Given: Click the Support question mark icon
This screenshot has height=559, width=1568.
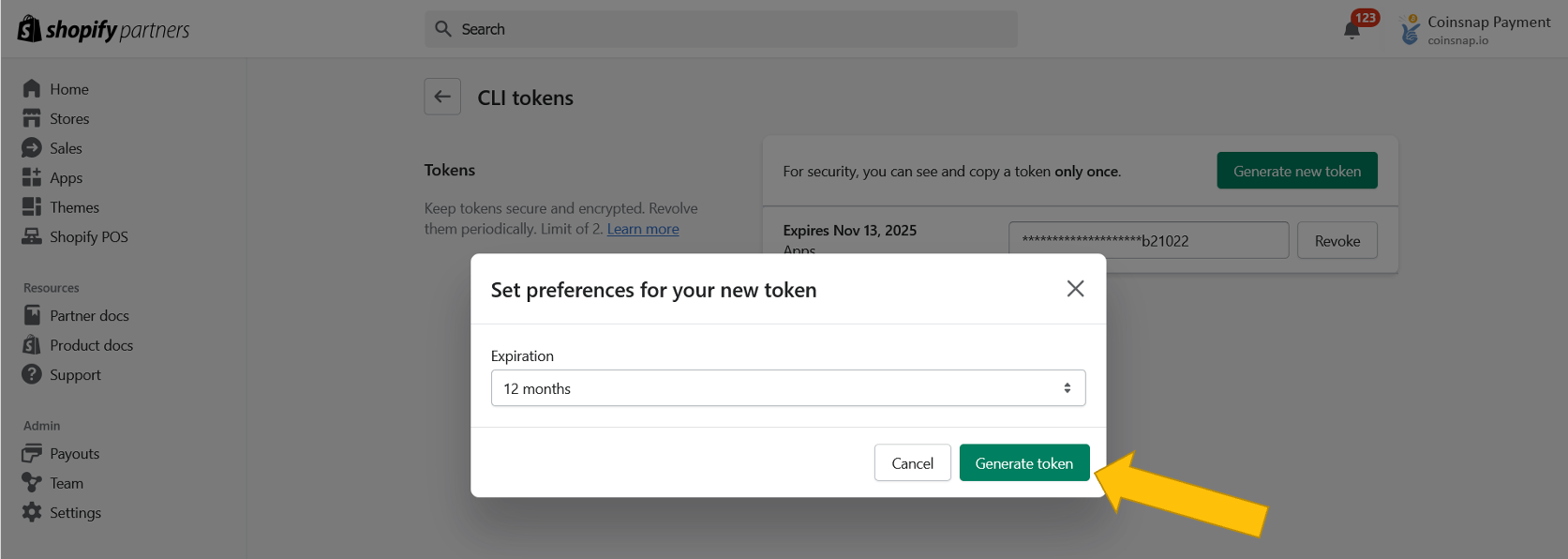Looking at the screenshot, I should click(32, 374).
